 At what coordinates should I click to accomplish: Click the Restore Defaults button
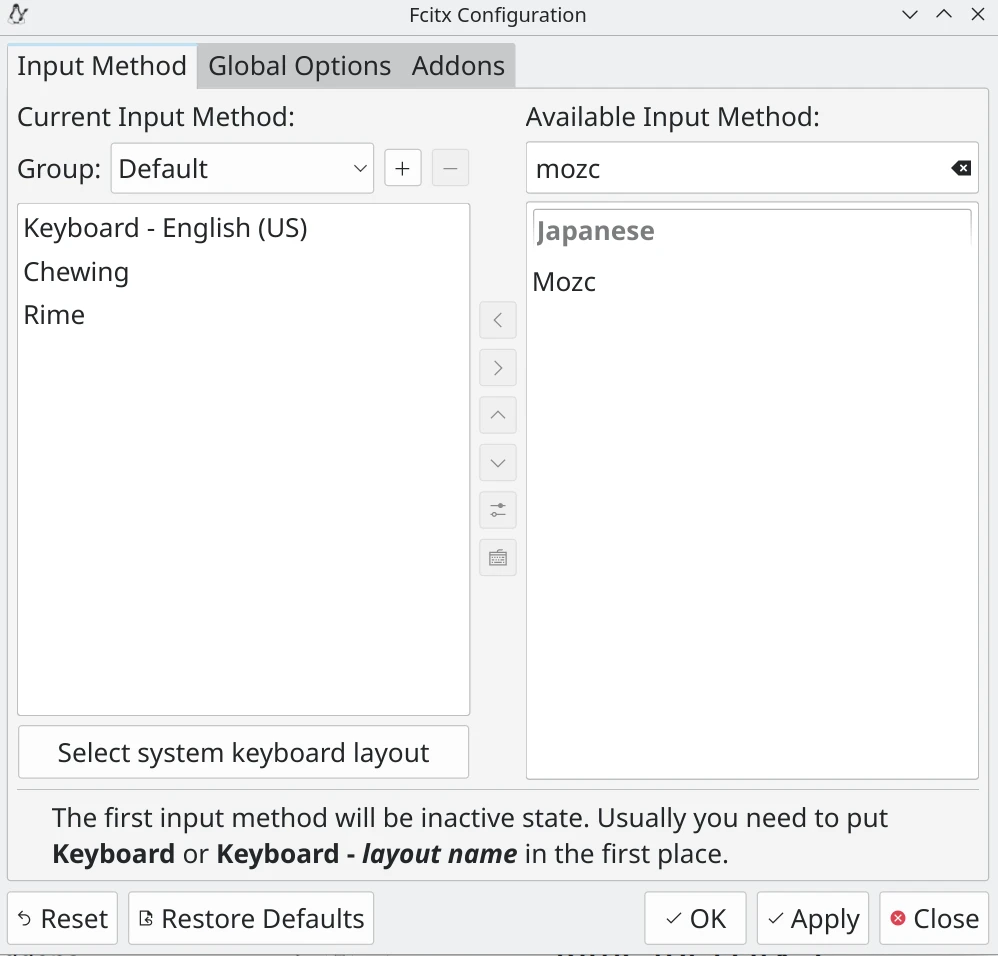pos(251,918)
